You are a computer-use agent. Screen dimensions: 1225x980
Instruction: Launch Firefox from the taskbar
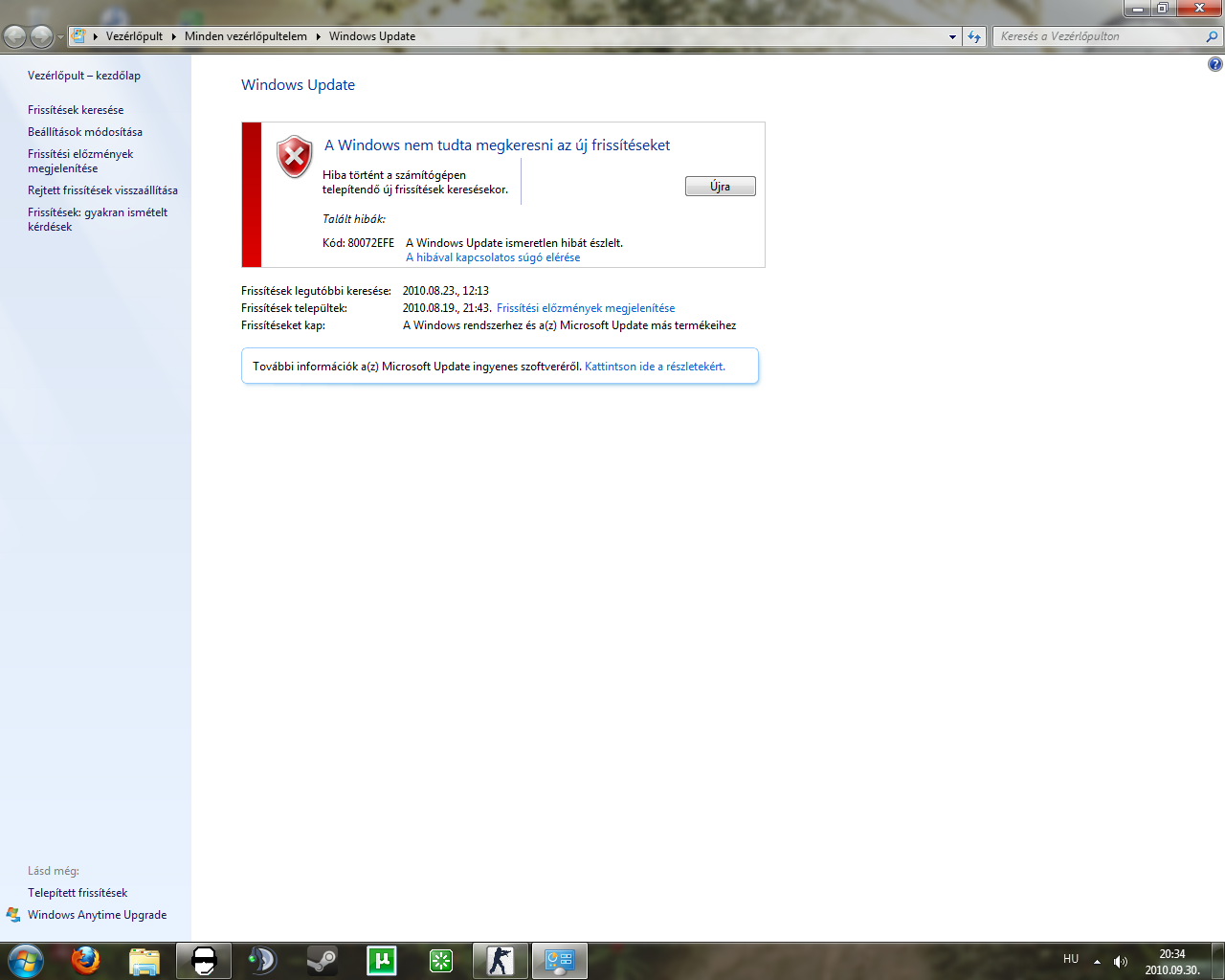[x=85, y=960]
